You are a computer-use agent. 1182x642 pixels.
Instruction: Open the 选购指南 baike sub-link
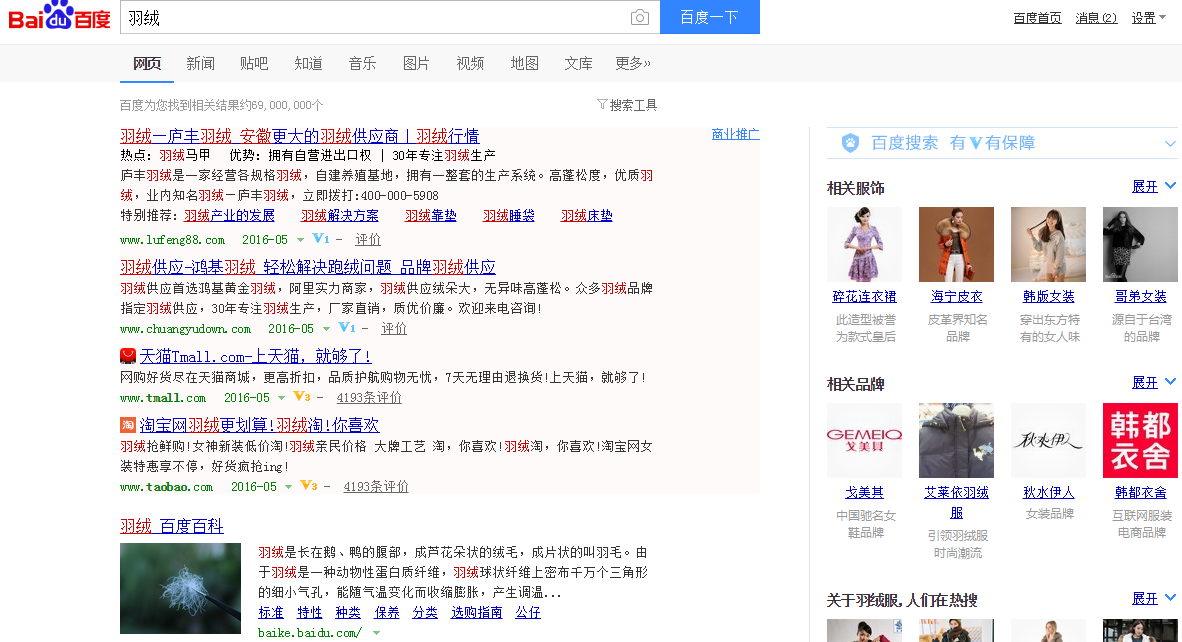476,613
